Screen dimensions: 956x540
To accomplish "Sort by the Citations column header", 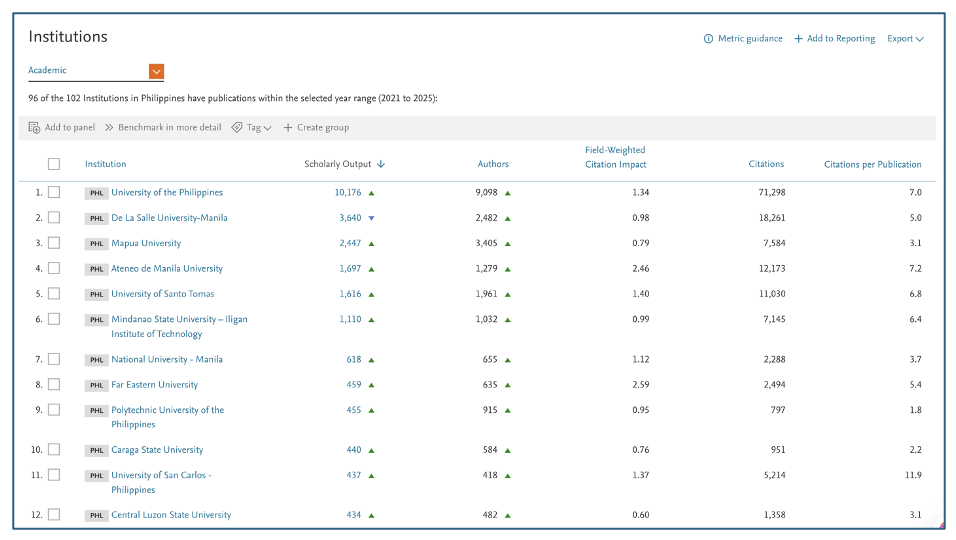I will pos(766,164).
